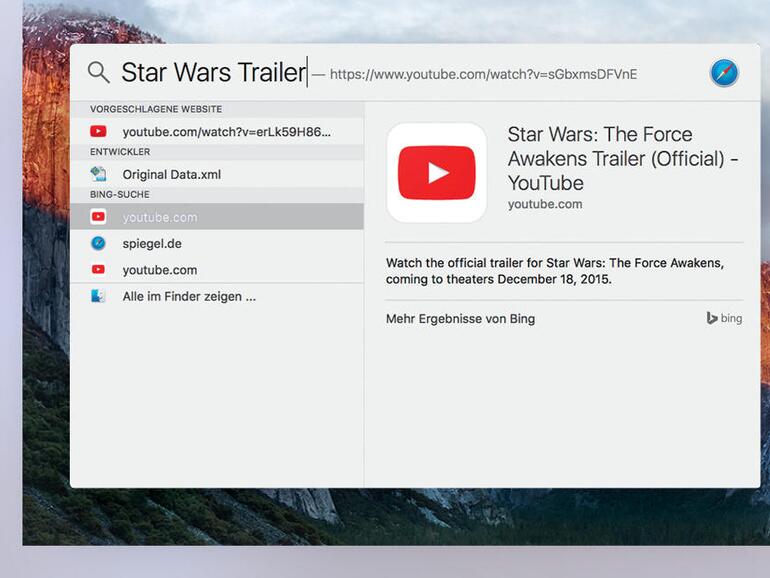This screenshot has height=578, width=770.
Task: Click the large YouTube play thumbnail in preview
Action: click(x=437, y=173)
